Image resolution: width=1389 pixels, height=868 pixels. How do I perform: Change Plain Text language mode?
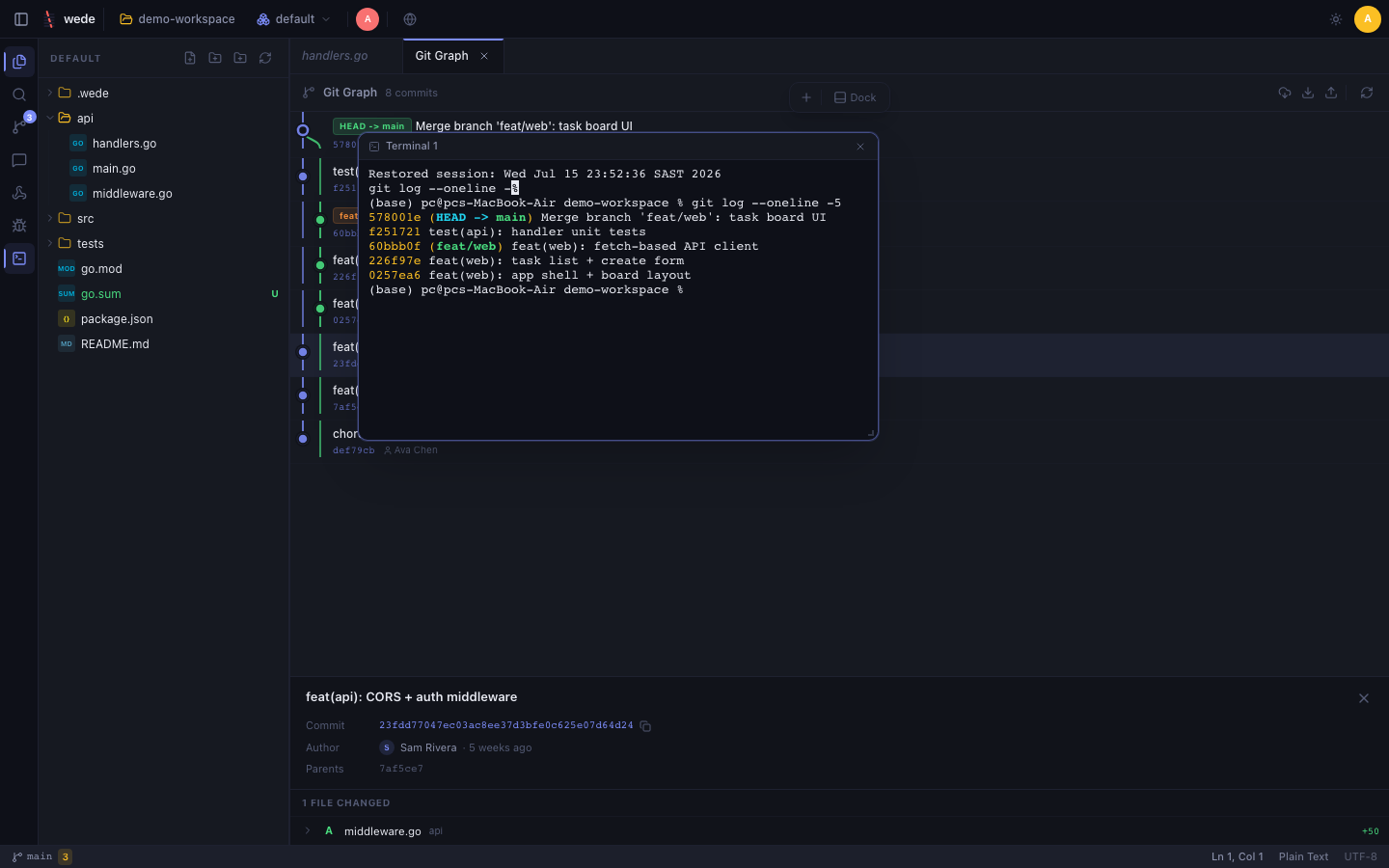pos(1303,856)
